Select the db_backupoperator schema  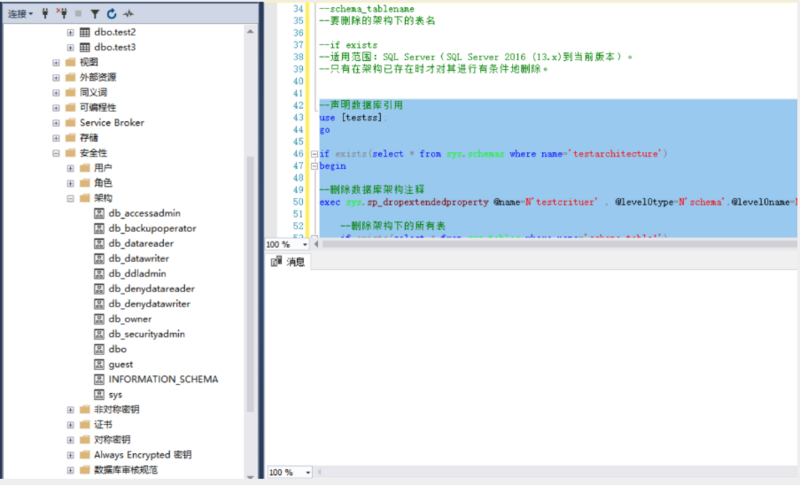[x=152, y=228]
